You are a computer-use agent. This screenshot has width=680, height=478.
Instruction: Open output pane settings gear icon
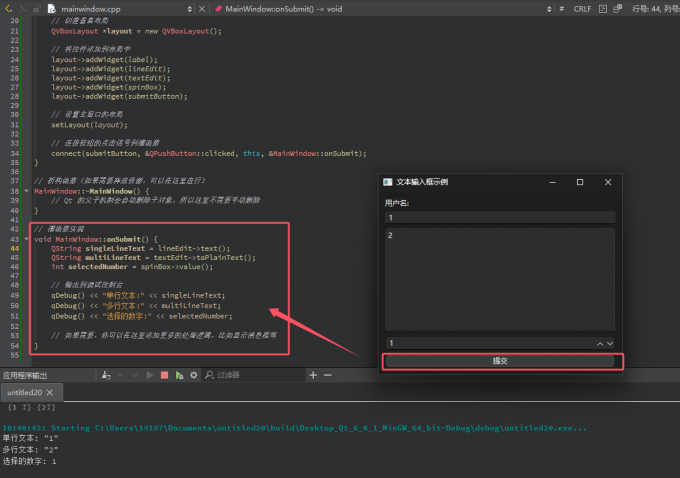click(194, 375)
